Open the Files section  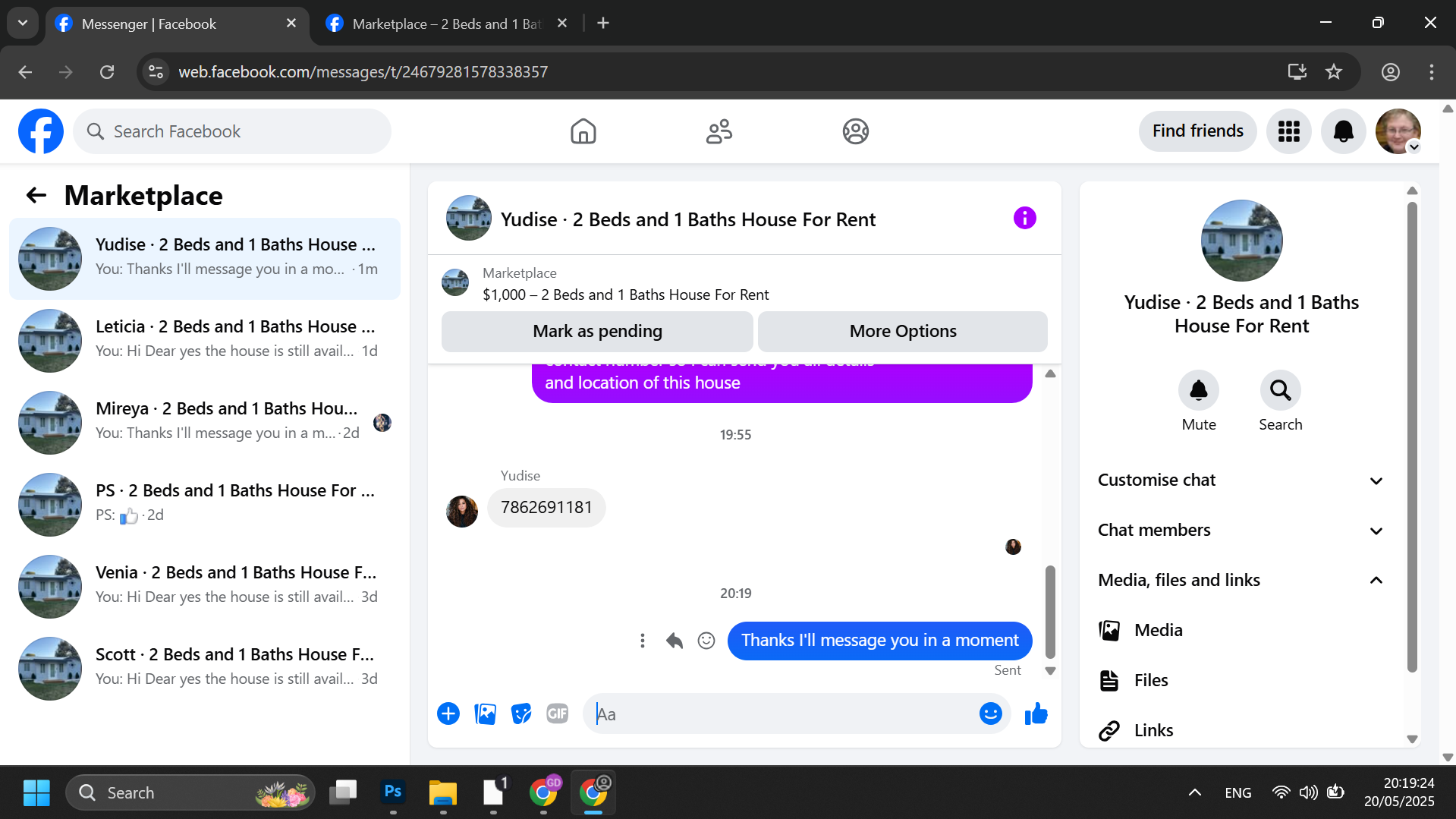coord(1241,680)
